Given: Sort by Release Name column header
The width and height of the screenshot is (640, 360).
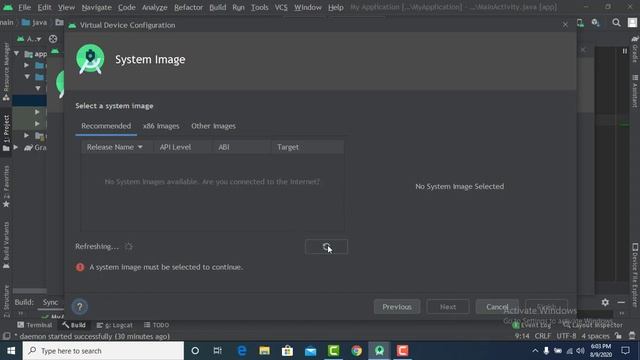Looking at the screenshot, I should coord(116,147).
